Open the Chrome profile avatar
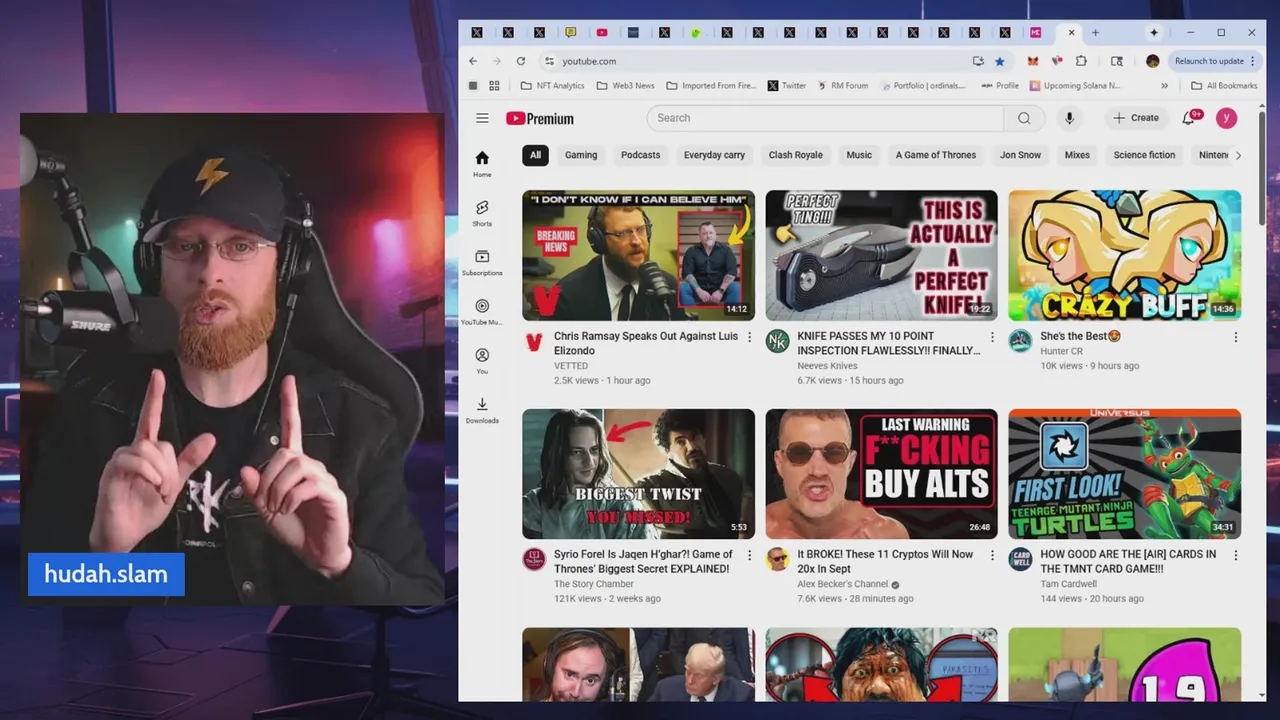The width and height of the screenshot is (1280, 720). point(1152,61)
